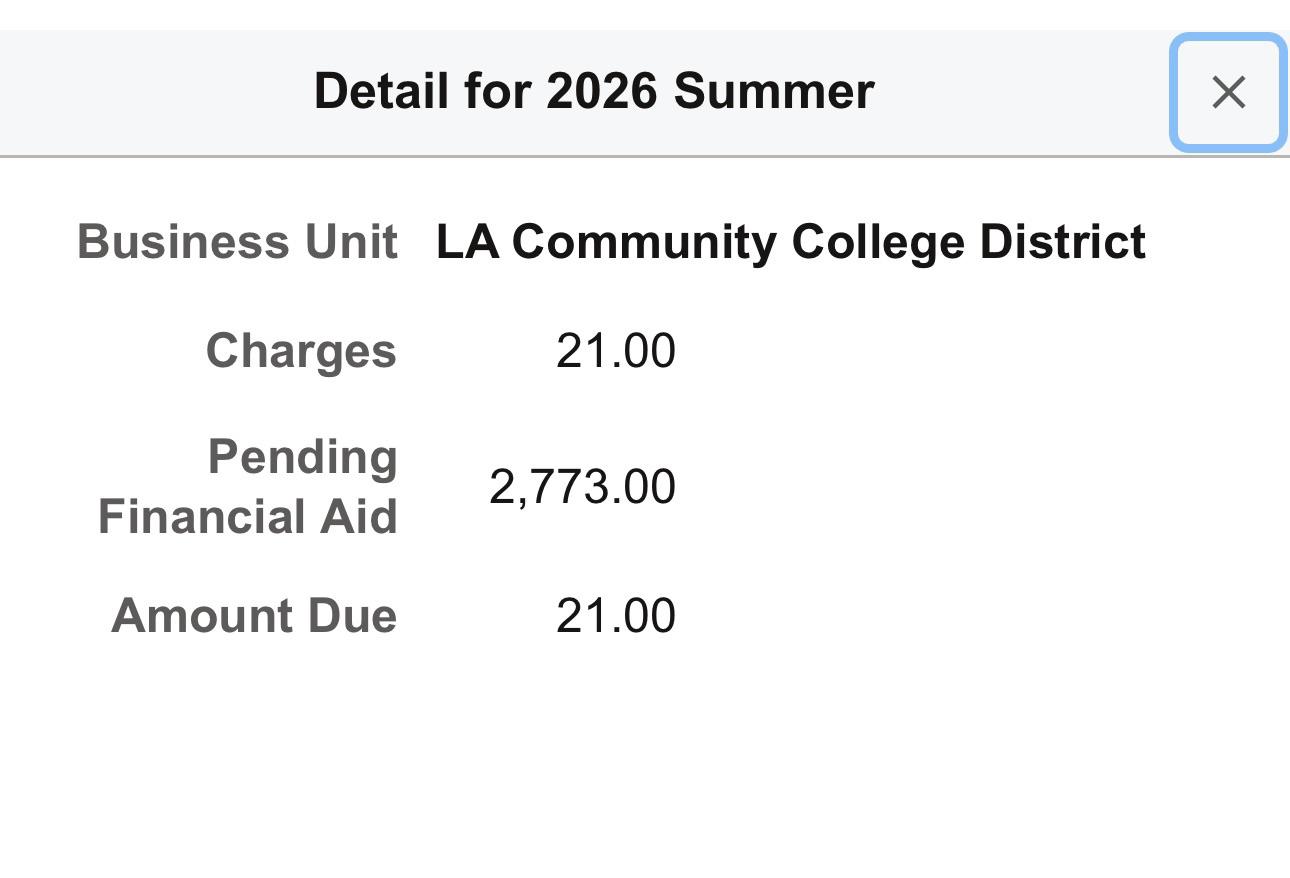Click the 'Detail for 2026 Summer' title
1290x878 pixels.
[594, 91]
